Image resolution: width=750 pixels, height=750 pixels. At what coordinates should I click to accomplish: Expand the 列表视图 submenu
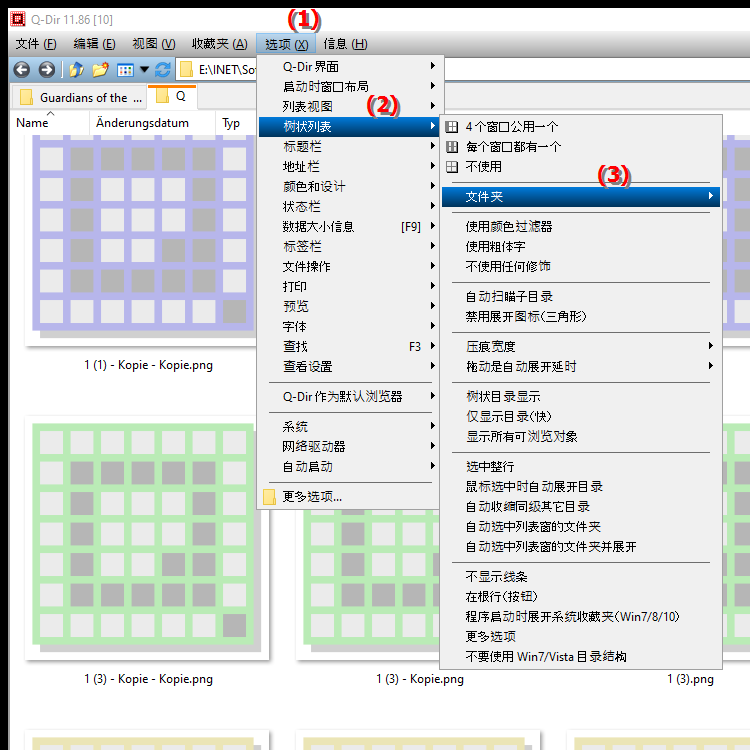click(x=349, y=106)
